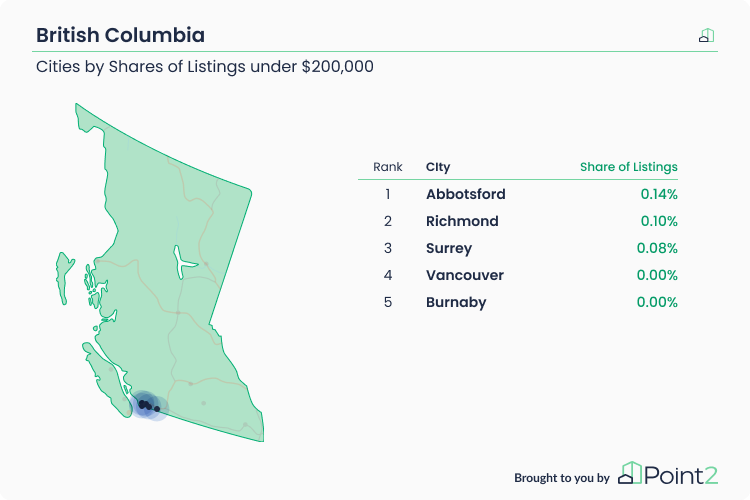Click the Brought to you by text
This screenshot has width=750, height=500.
coord(562,478)
